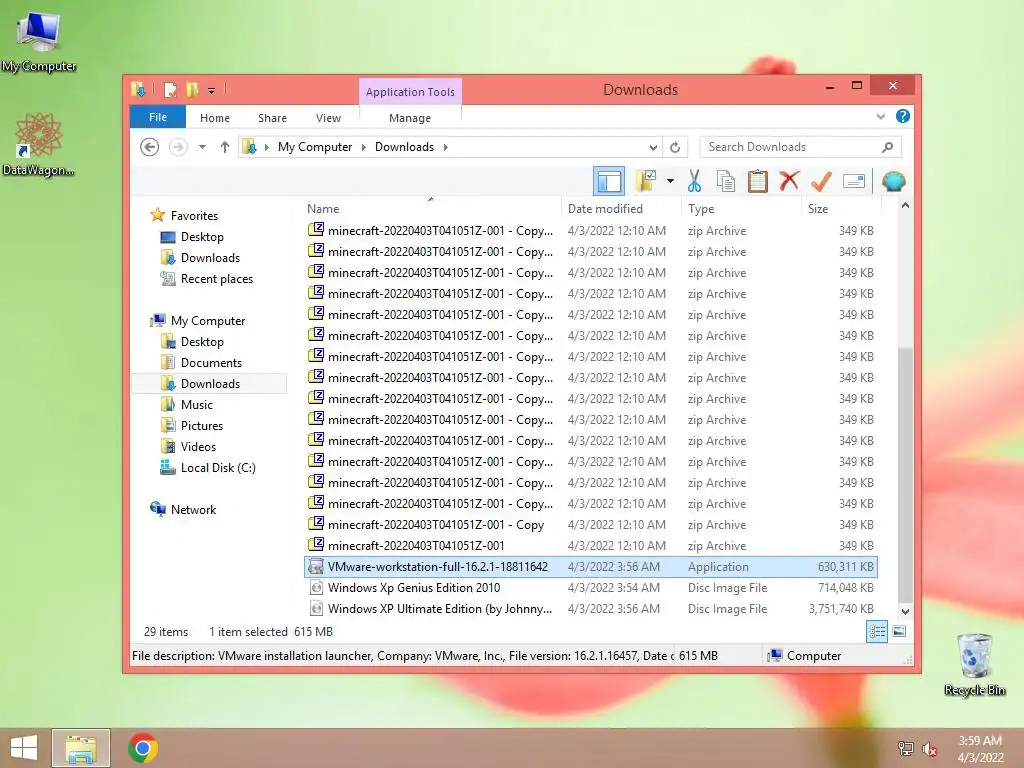Click the Search Downloads input field
This screenshot has height=768, width=1024.
coord(800,147)
